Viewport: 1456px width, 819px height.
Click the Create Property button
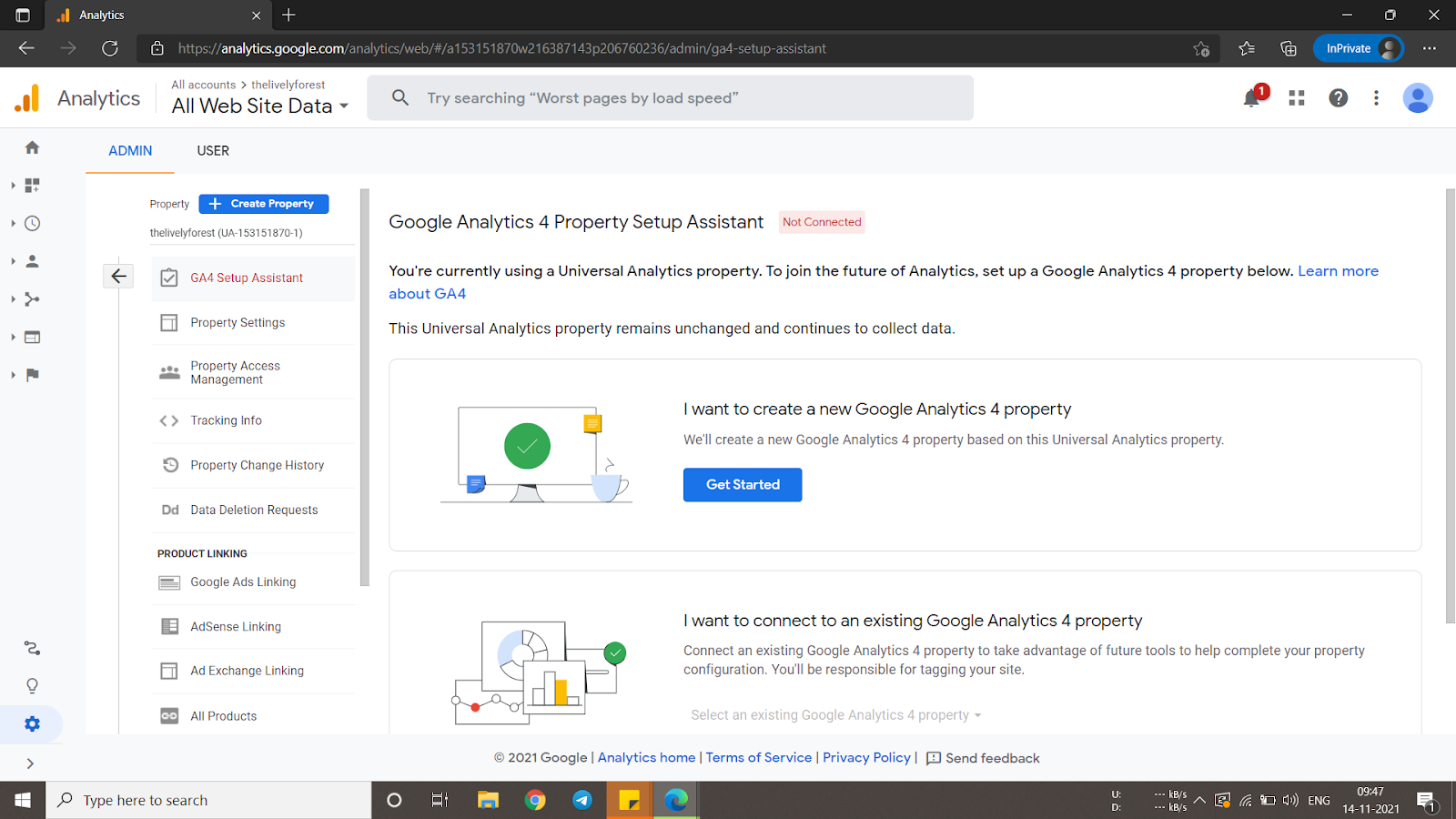[x=264, y=204]
